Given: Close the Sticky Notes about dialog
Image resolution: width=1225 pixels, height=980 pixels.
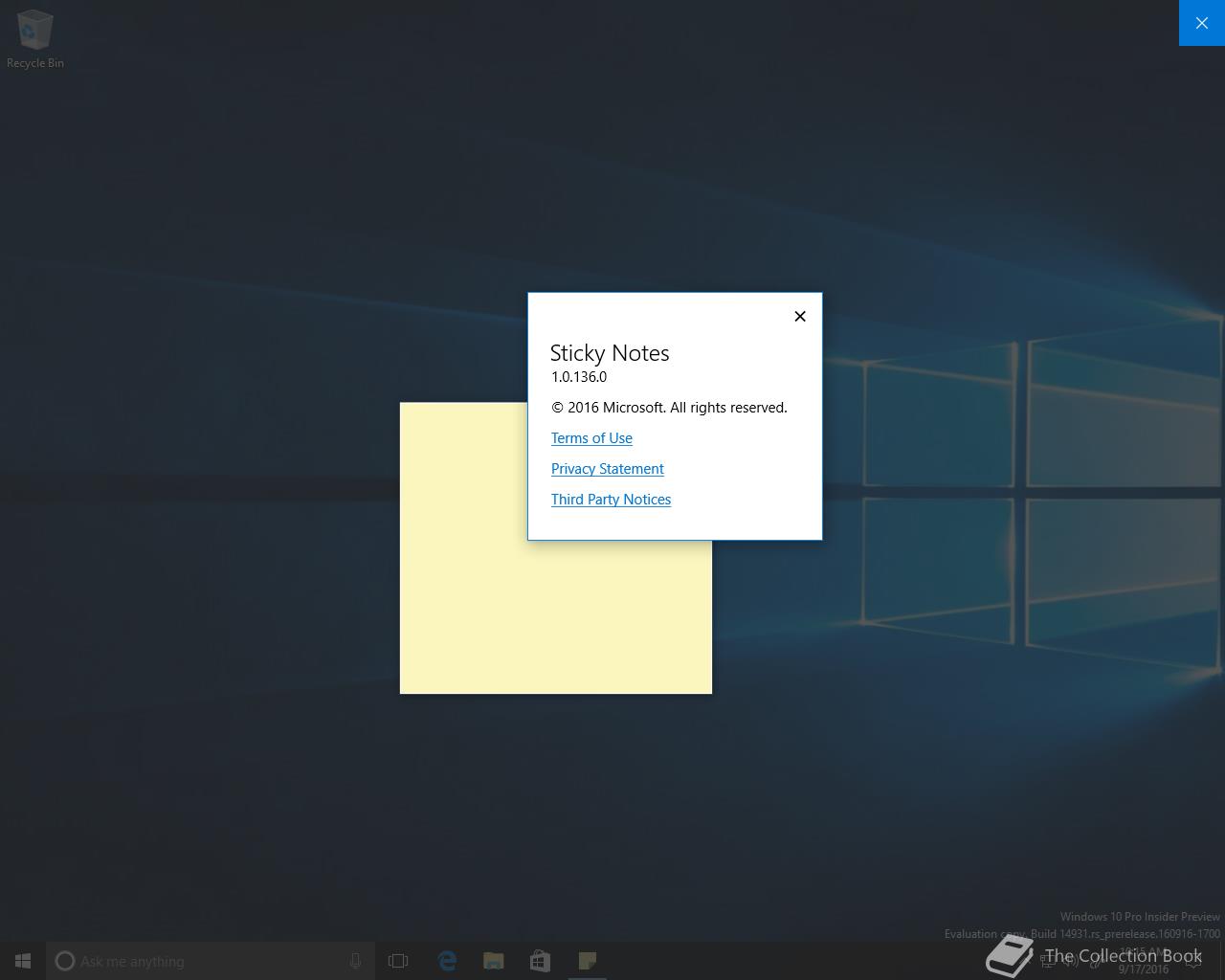Looking at the screenshot, I should [x=800, y=317].
